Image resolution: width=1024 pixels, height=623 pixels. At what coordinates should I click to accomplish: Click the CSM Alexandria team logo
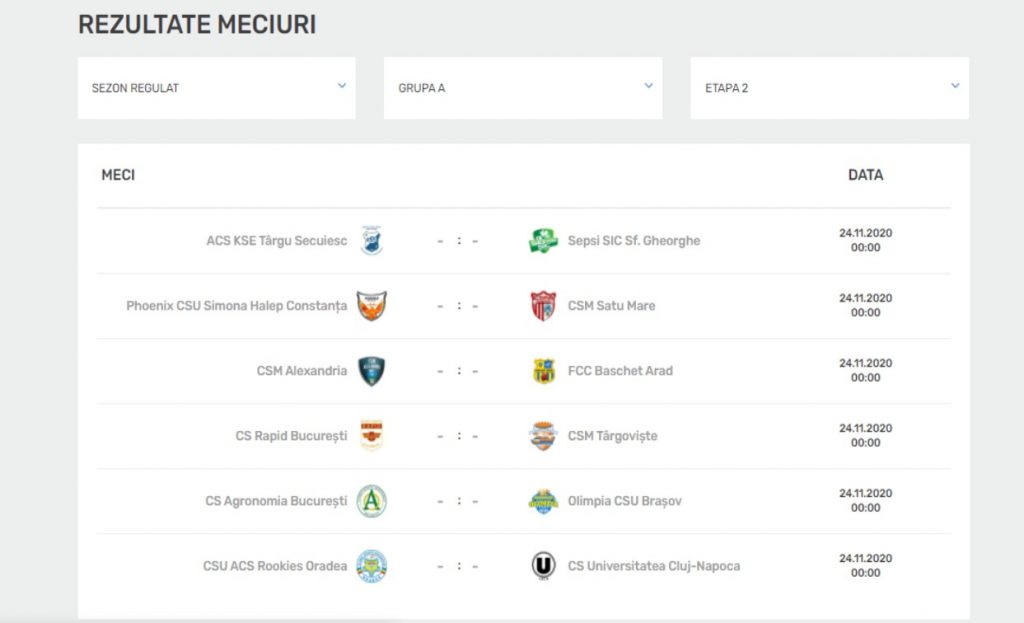point(371,371)
